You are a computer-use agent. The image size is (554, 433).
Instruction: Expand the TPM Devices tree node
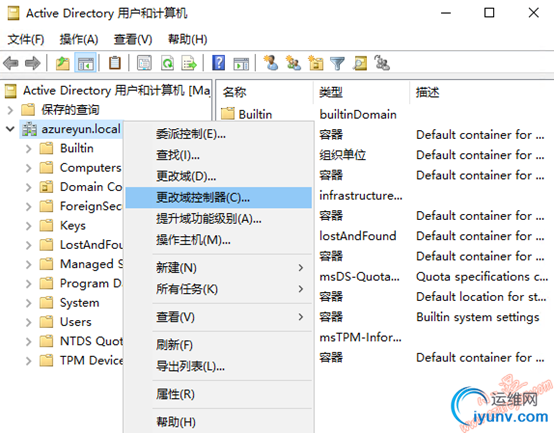tap(29, 361)
